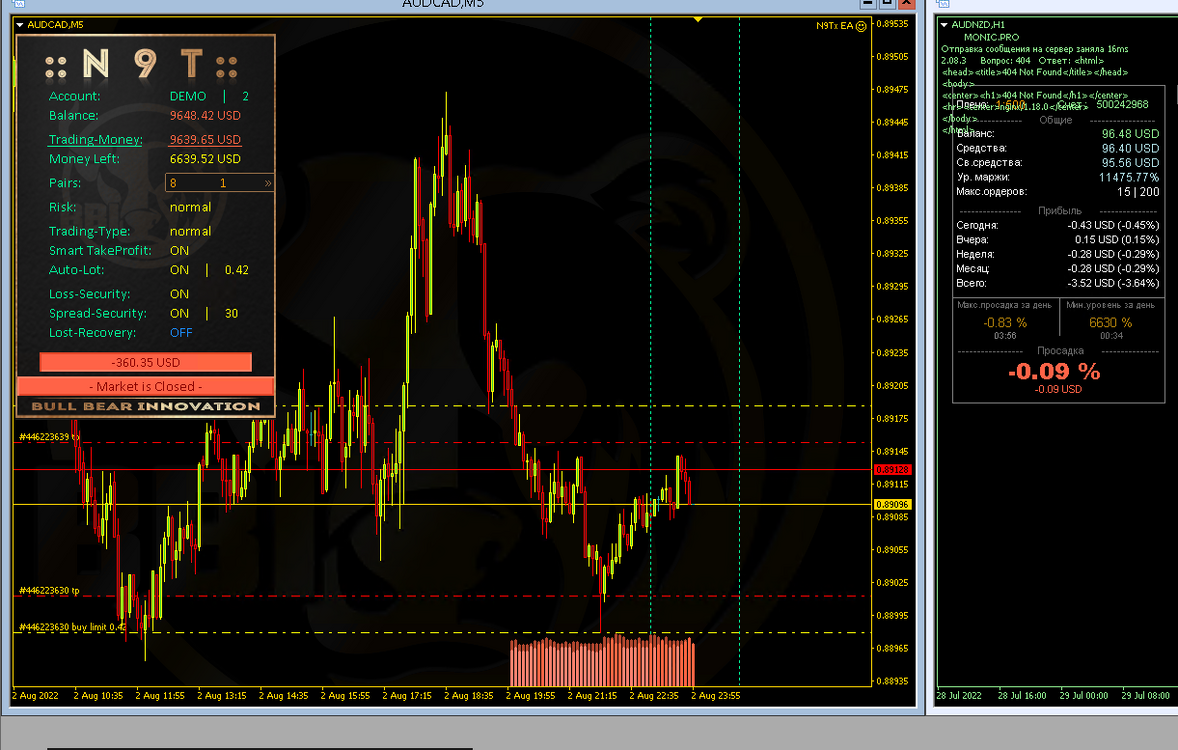This screenshot has width=1178, height=750.
Task: Click the Баланс 96.48 USD value
Action: point(1130,134)
